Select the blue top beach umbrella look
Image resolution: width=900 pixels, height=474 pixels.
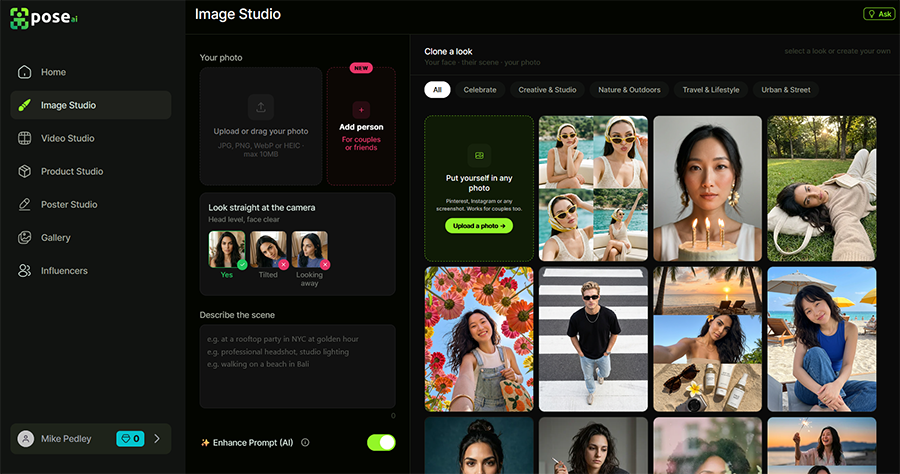click(822, 339)
